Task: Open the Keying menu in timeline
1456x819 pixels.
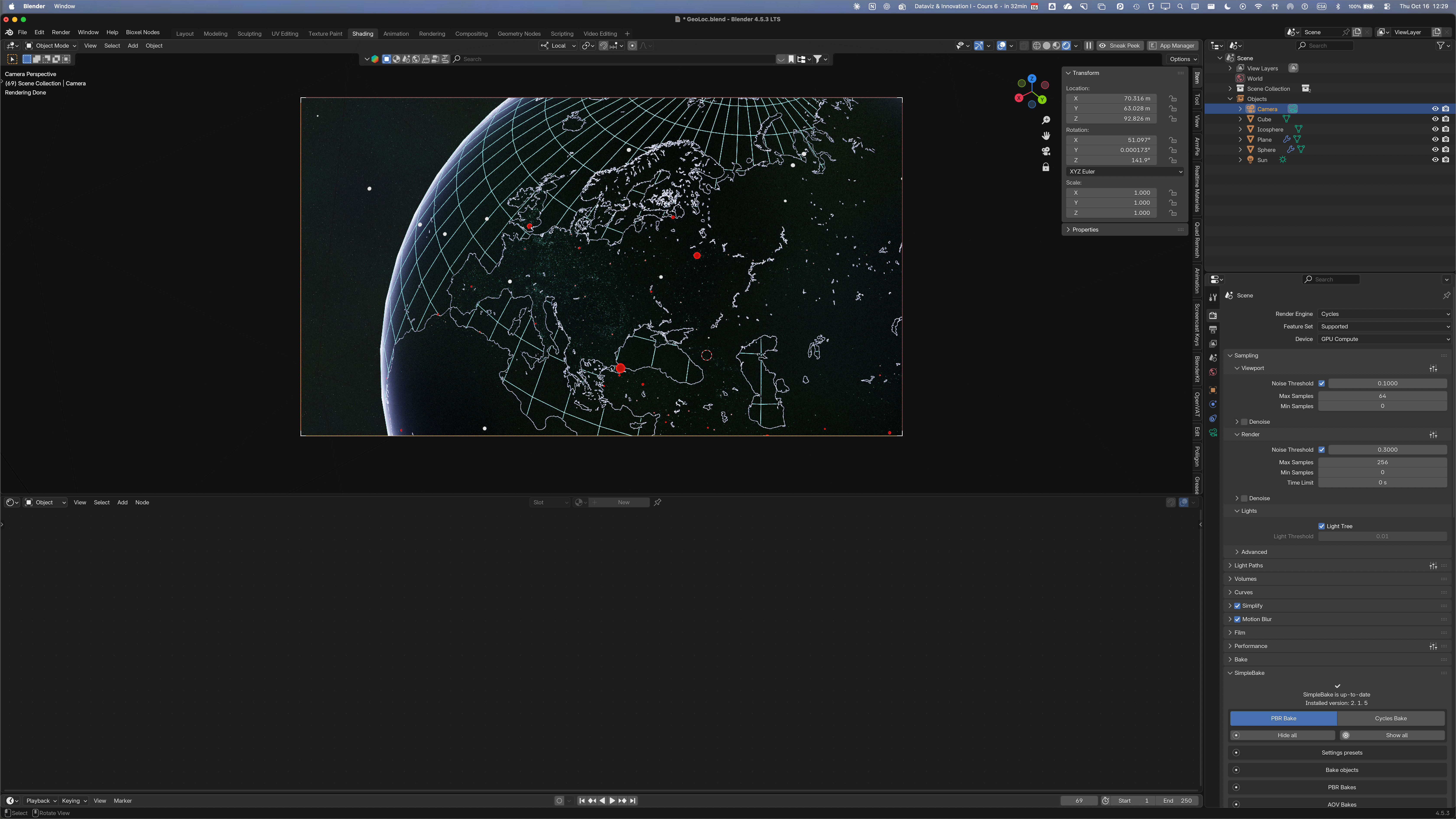Action: (x=74, y=801)
